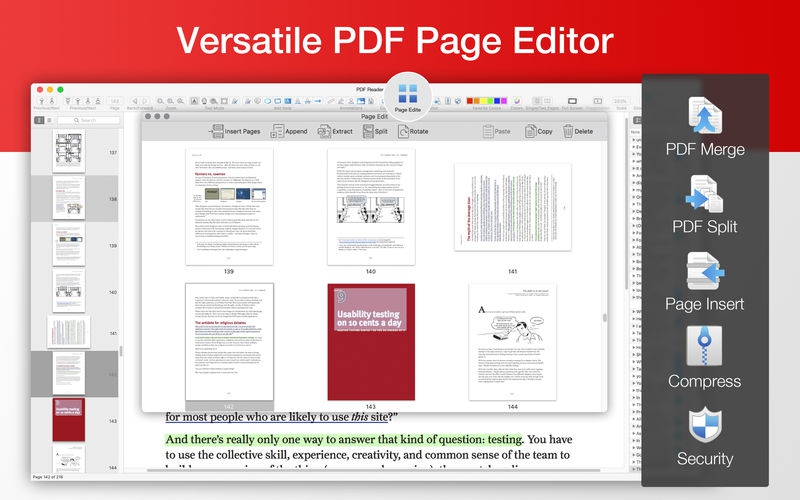Open the Page Edit tool in the toolbar
This screenshot has width=800, height=500.
(x=408, y=97)
